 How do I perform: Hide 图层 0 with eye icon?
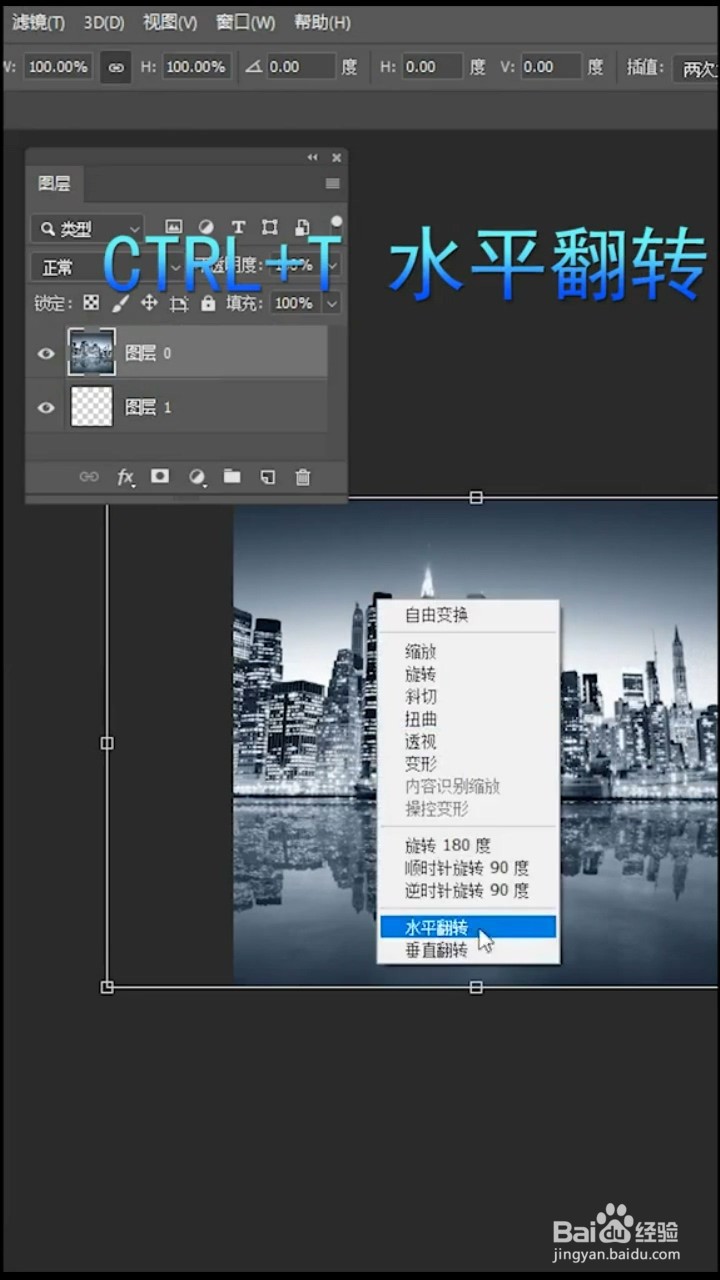46,353
